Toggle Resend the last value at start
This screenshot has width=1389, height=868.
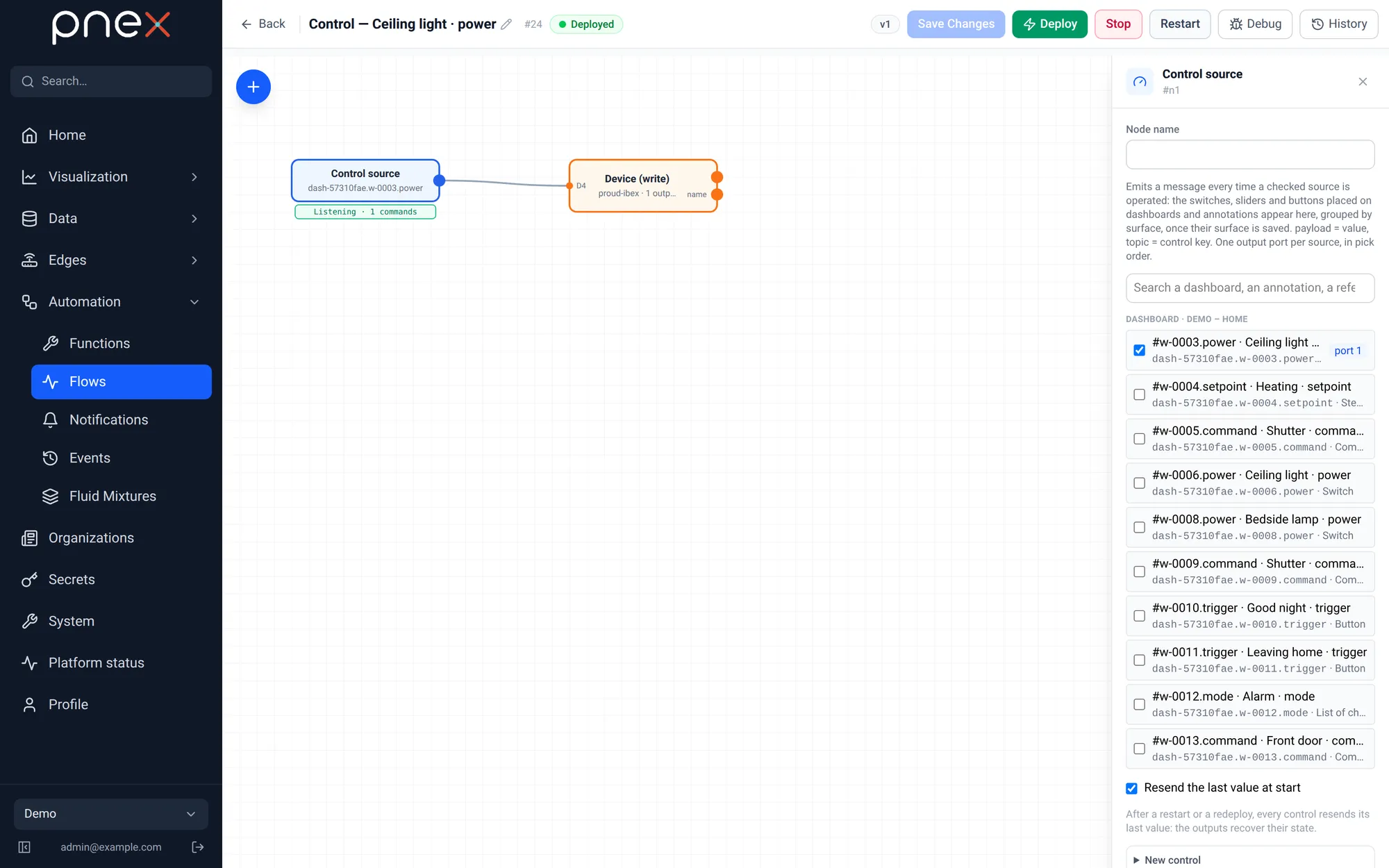(x=1131, y=788)
